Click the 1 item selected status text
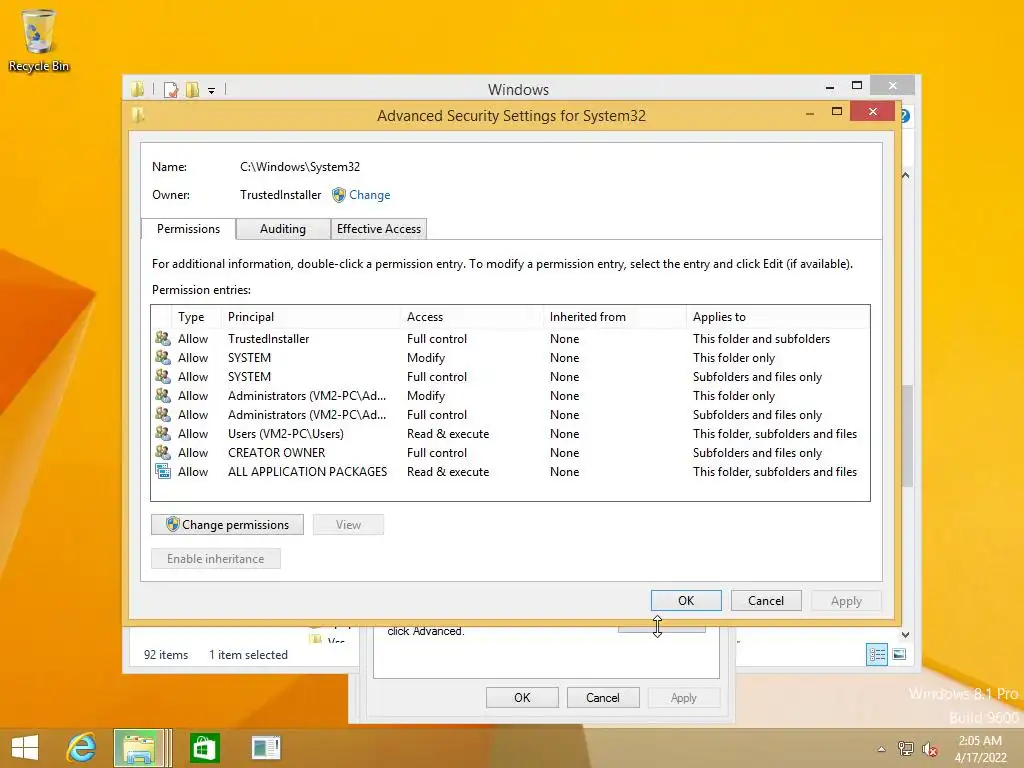The width and height of the screenshot is (1024, 768). point(248,654)
